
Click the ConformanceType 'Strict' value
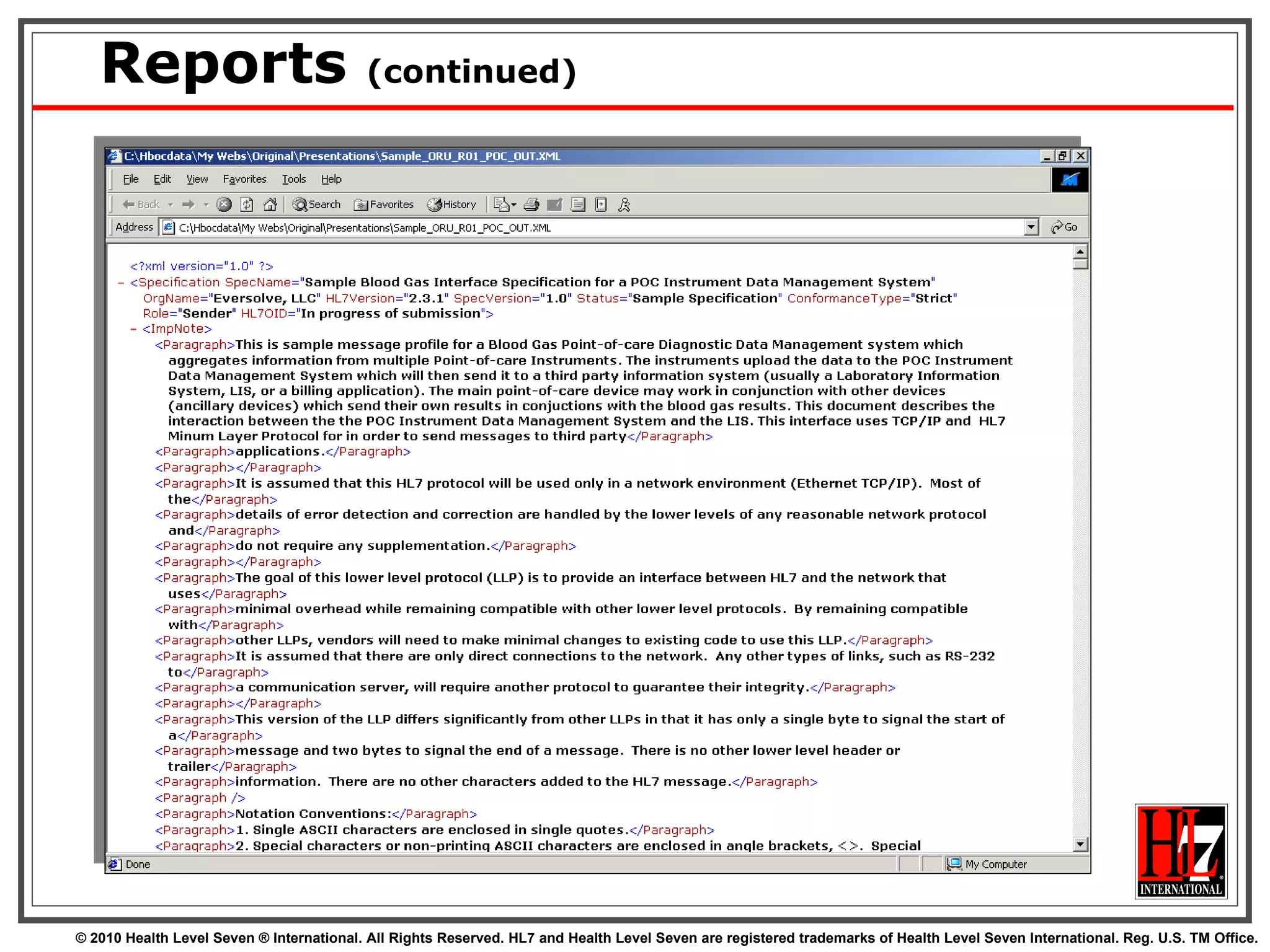934,299
